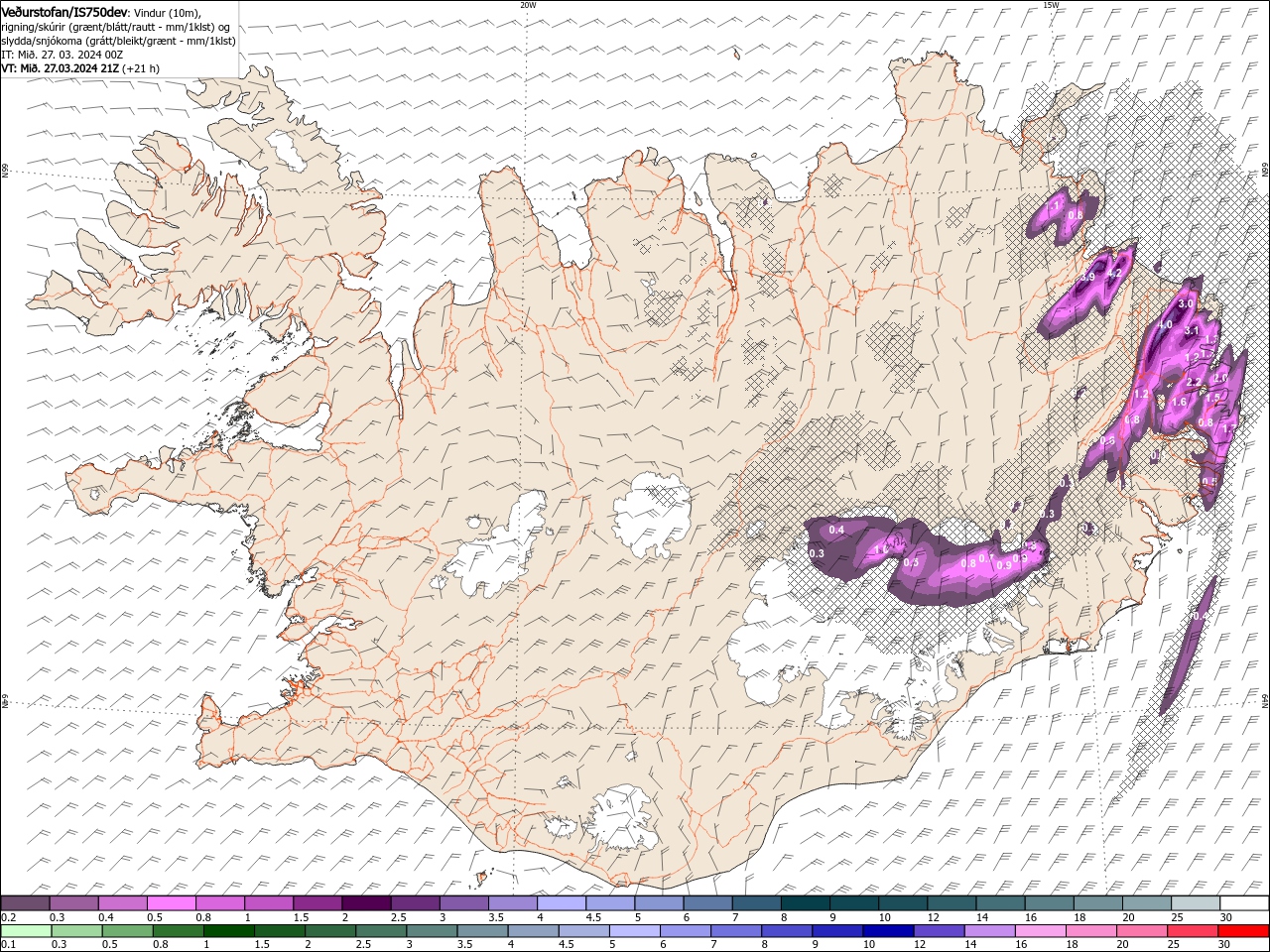
Task: Select the dark teal 8–9 snow legend swatch
Action: [x=805, y=903]
